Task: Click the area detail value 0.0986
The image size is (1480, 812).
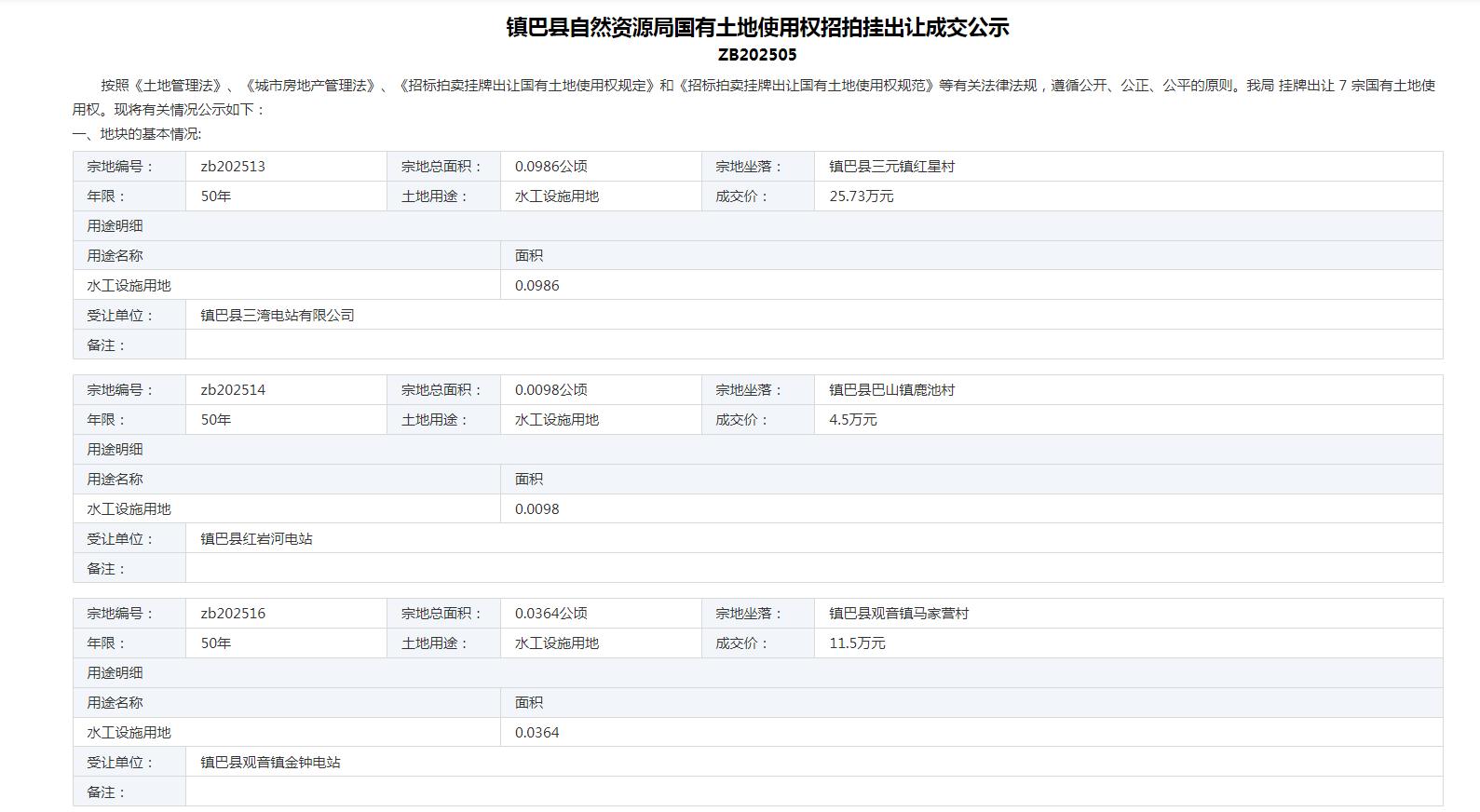Action: [x=536, y=286]
